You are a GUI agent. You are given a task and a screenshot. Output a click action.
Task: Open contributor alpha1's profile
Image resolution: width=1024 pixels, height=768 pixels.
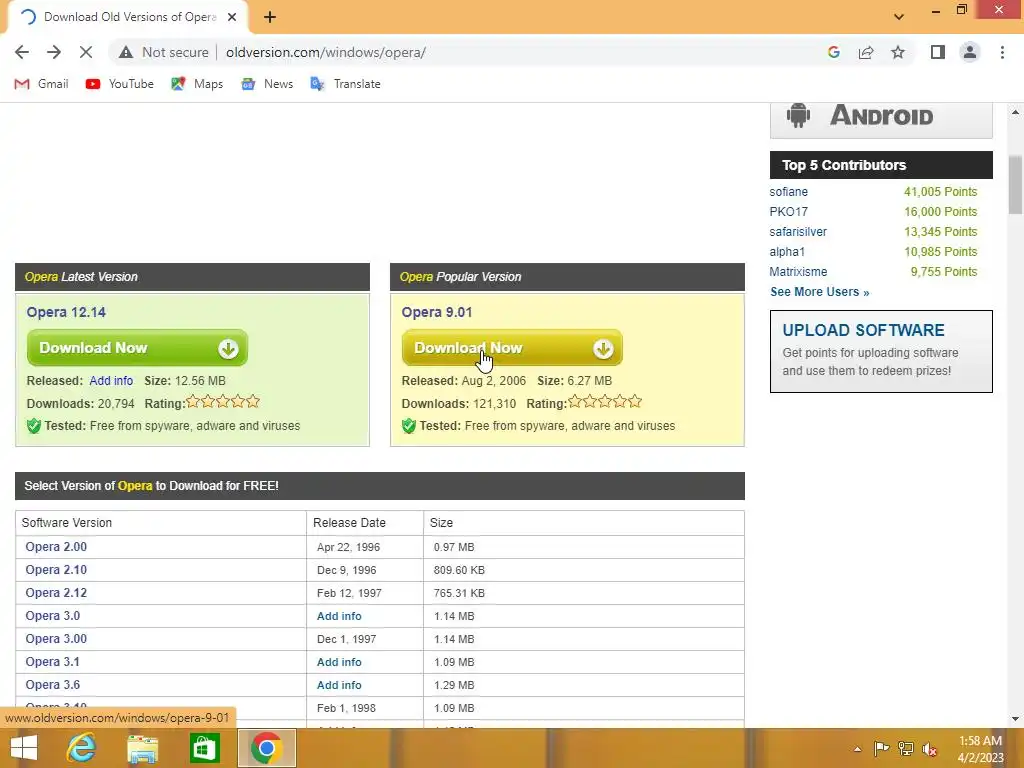(787, 251)
